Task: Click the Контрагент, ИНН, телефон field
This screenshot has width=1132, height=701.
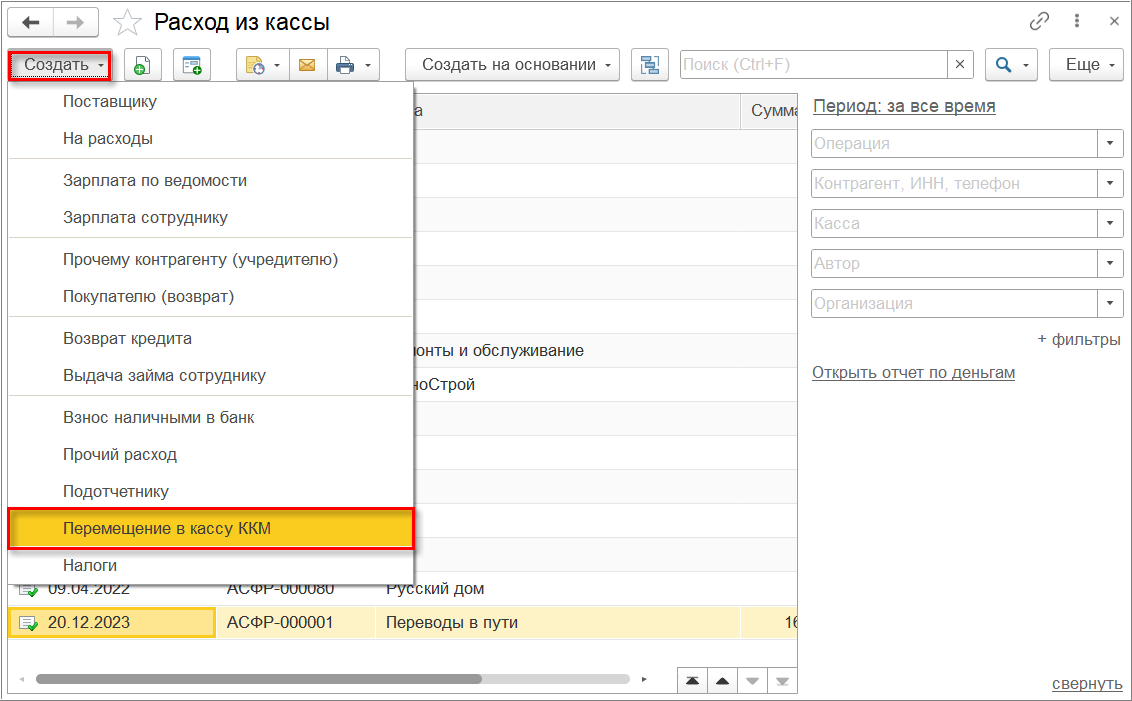Action: (954, 183)
